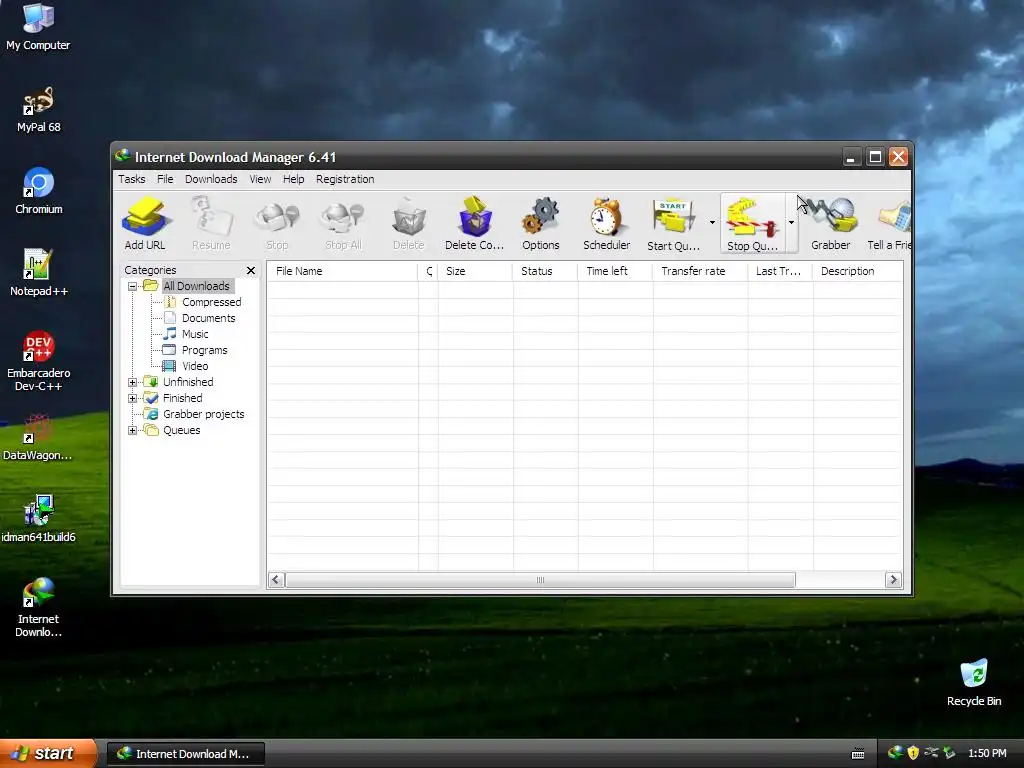Open the Stop Queue dropdown arrow

tap(791, 223)
